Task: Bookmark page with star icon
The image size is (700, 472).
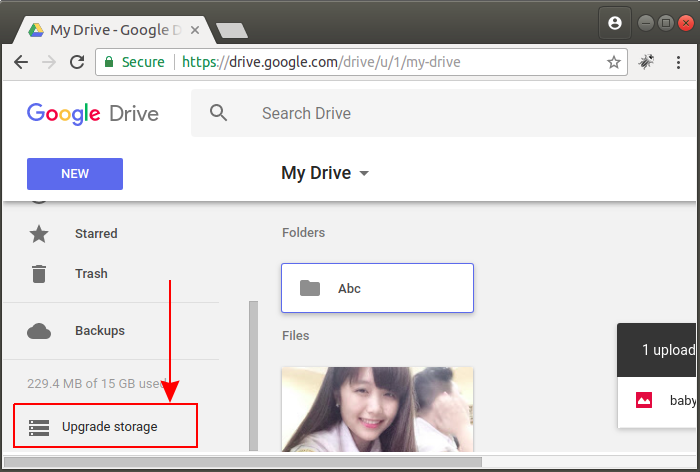Action: pyautogui.click(x=614, y=62)
